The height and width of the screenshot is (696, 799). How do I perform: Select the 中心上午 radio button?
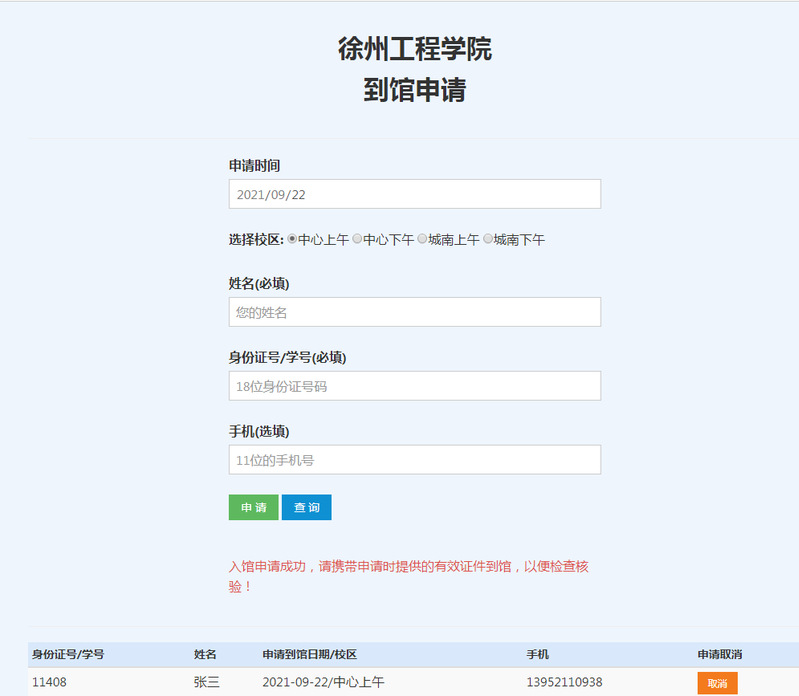click(x=292, y=240)
